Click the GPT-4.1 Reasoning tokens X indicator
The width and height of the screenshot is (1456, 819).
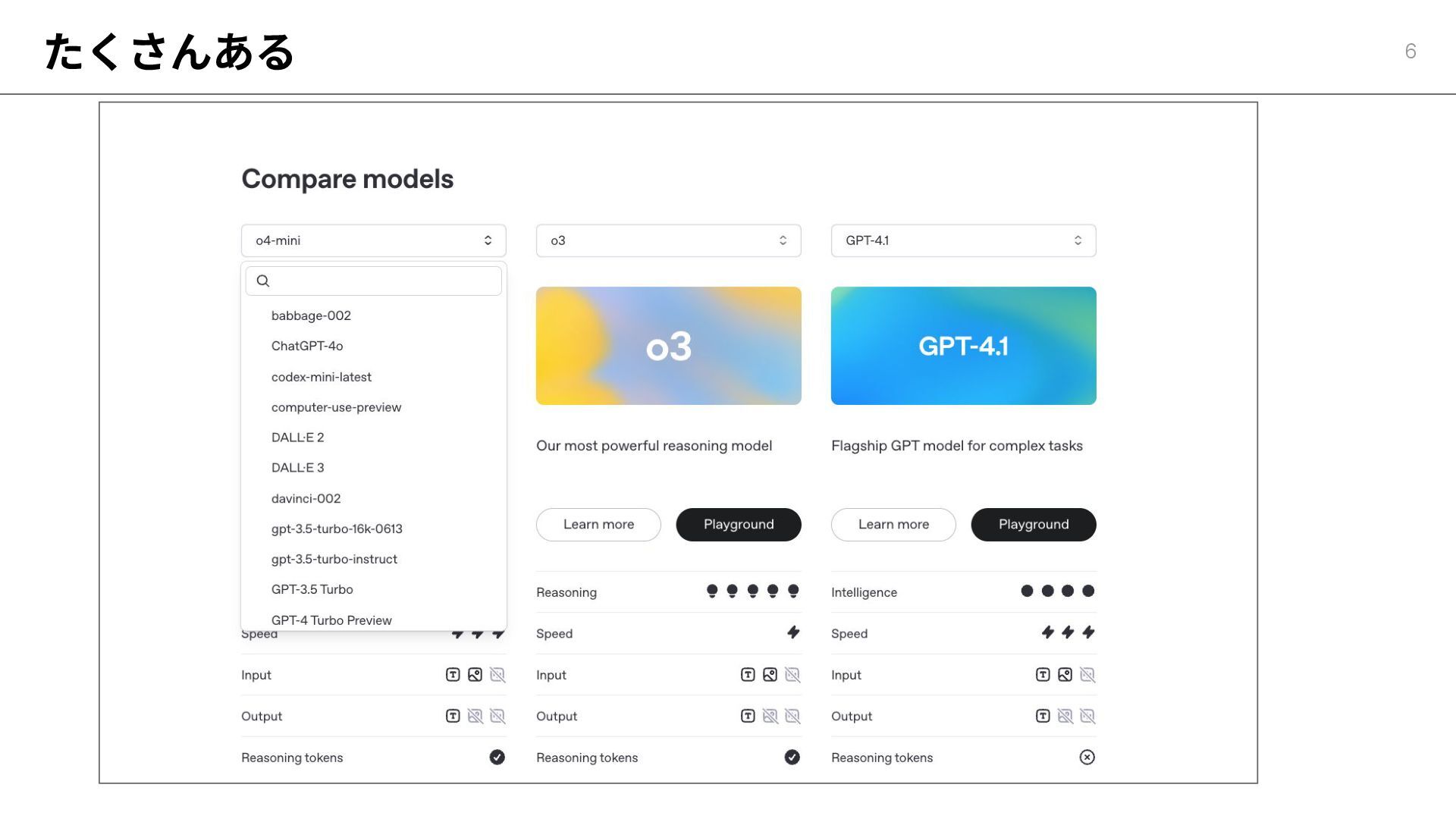click(x=1087, y=757)
